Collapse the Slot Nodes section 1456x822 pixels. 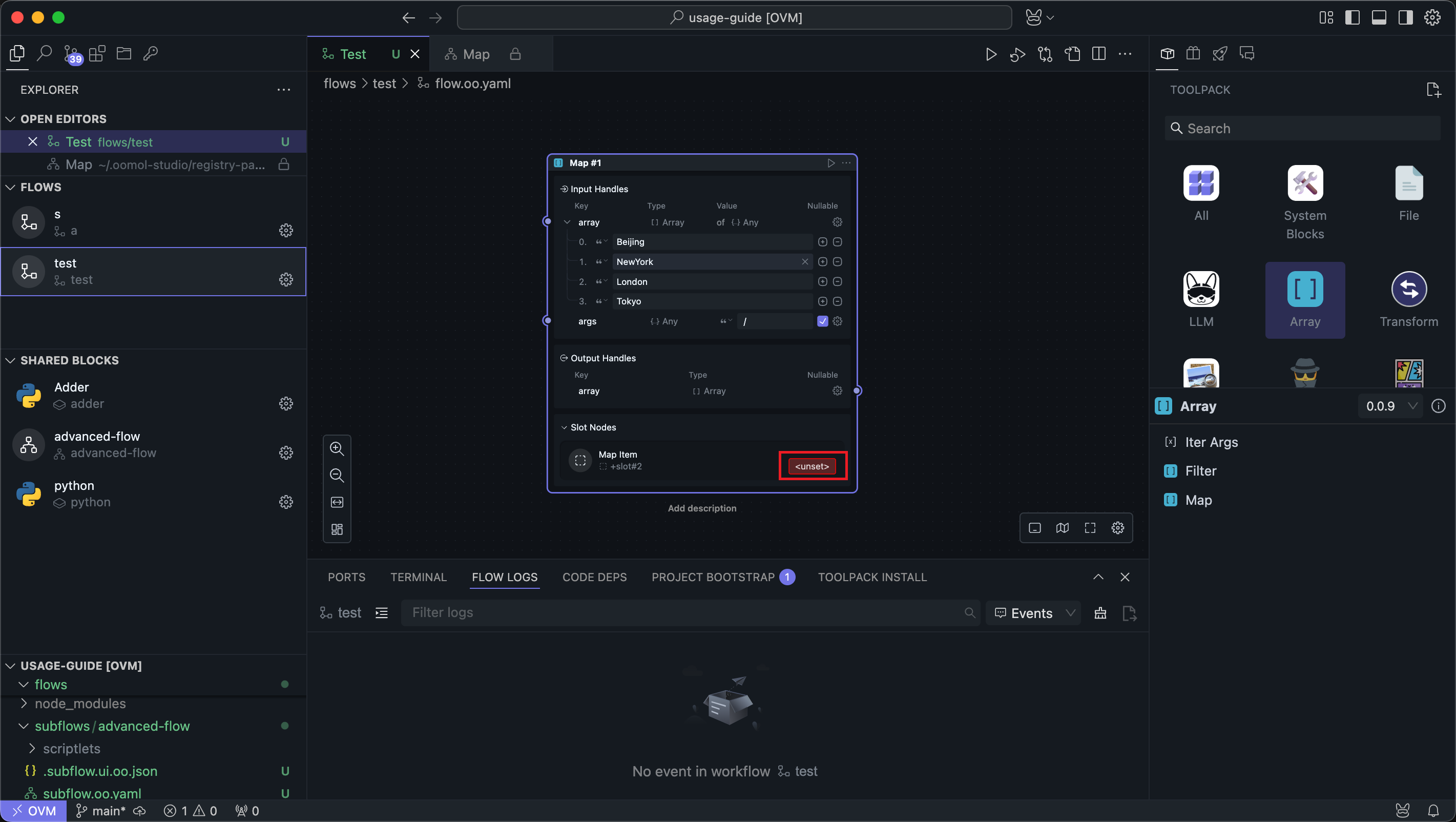point(564,427)
